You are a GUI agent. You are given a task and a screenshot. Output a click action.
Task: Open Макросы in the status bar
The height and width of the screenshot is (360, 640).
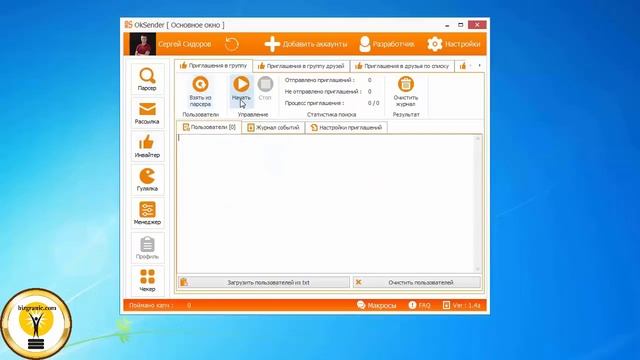coord(376,305)
